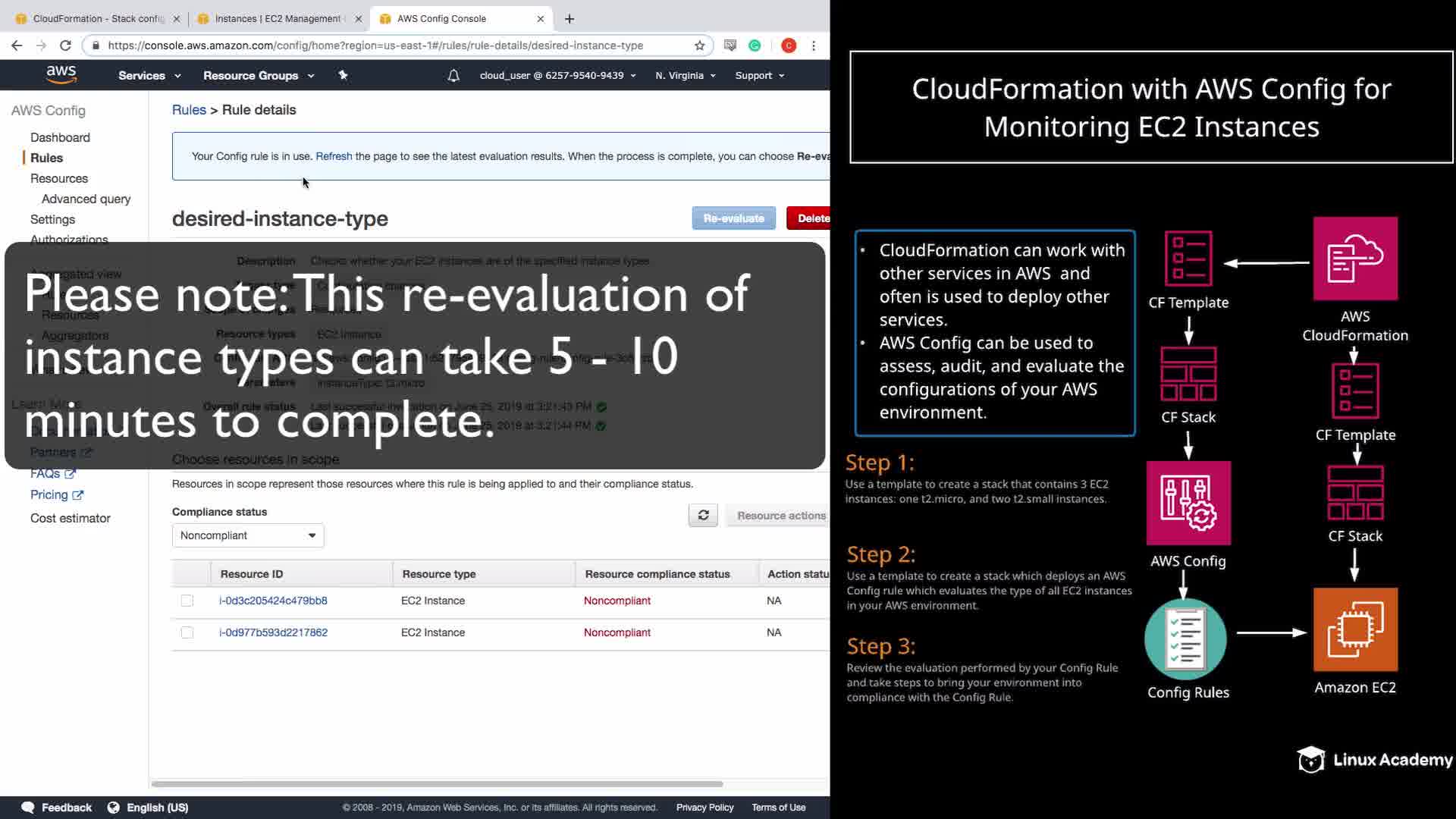This screenshot has height=819, width=1456.
Task: Switch to the CloudFormation Stack tab
Action: pyautogui.click(x=97, y=18)
